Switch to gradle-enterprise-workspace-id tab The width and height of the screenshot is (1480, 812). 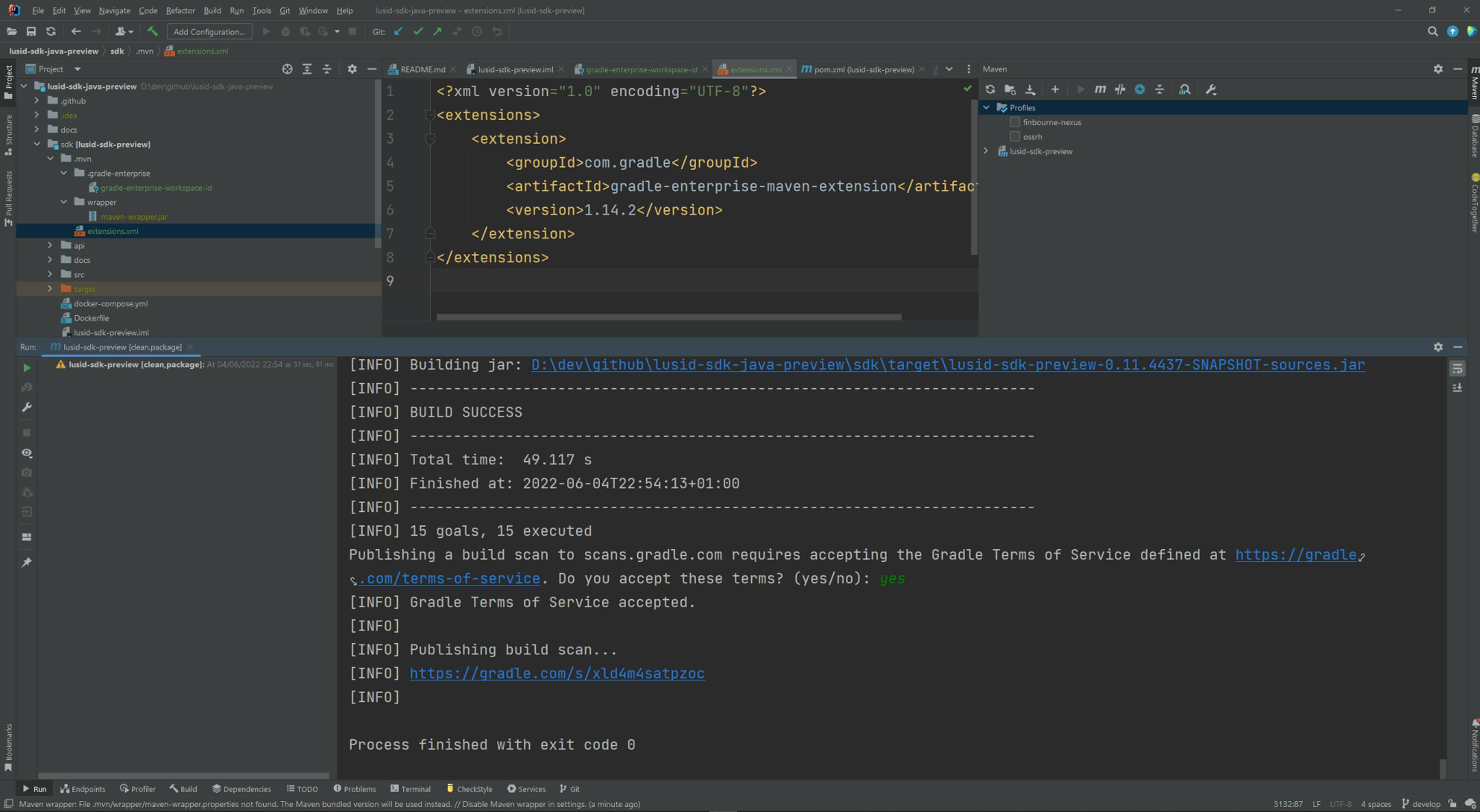tap(641, 69)
